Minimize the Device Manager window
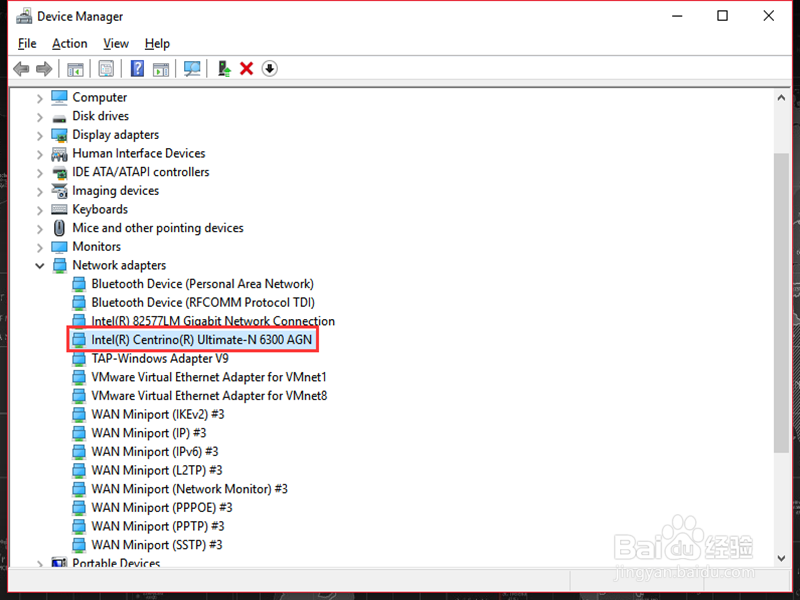The height and width of the screenshot is (600, 800). point(677,16)
